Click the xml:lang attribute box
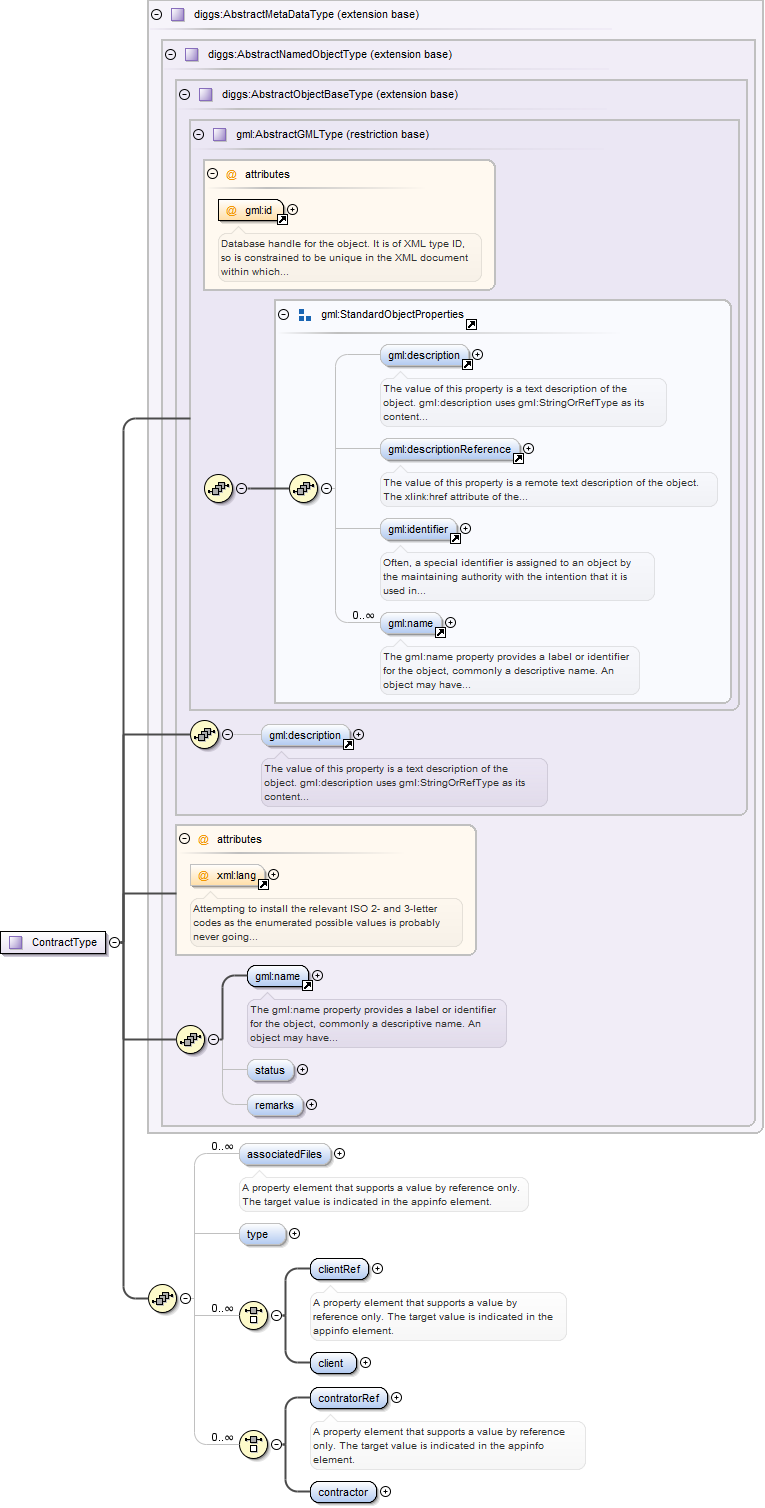Screen dimensions: 765x1508 (229, 875)
